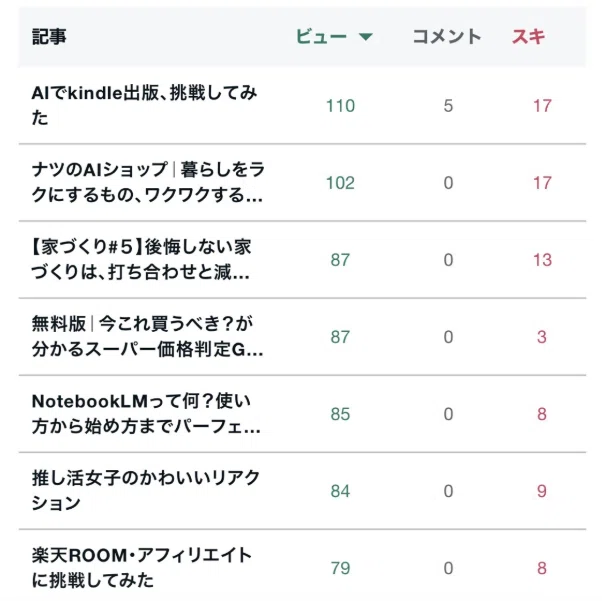Open the NotebookLMって何? article

[146, 414]
